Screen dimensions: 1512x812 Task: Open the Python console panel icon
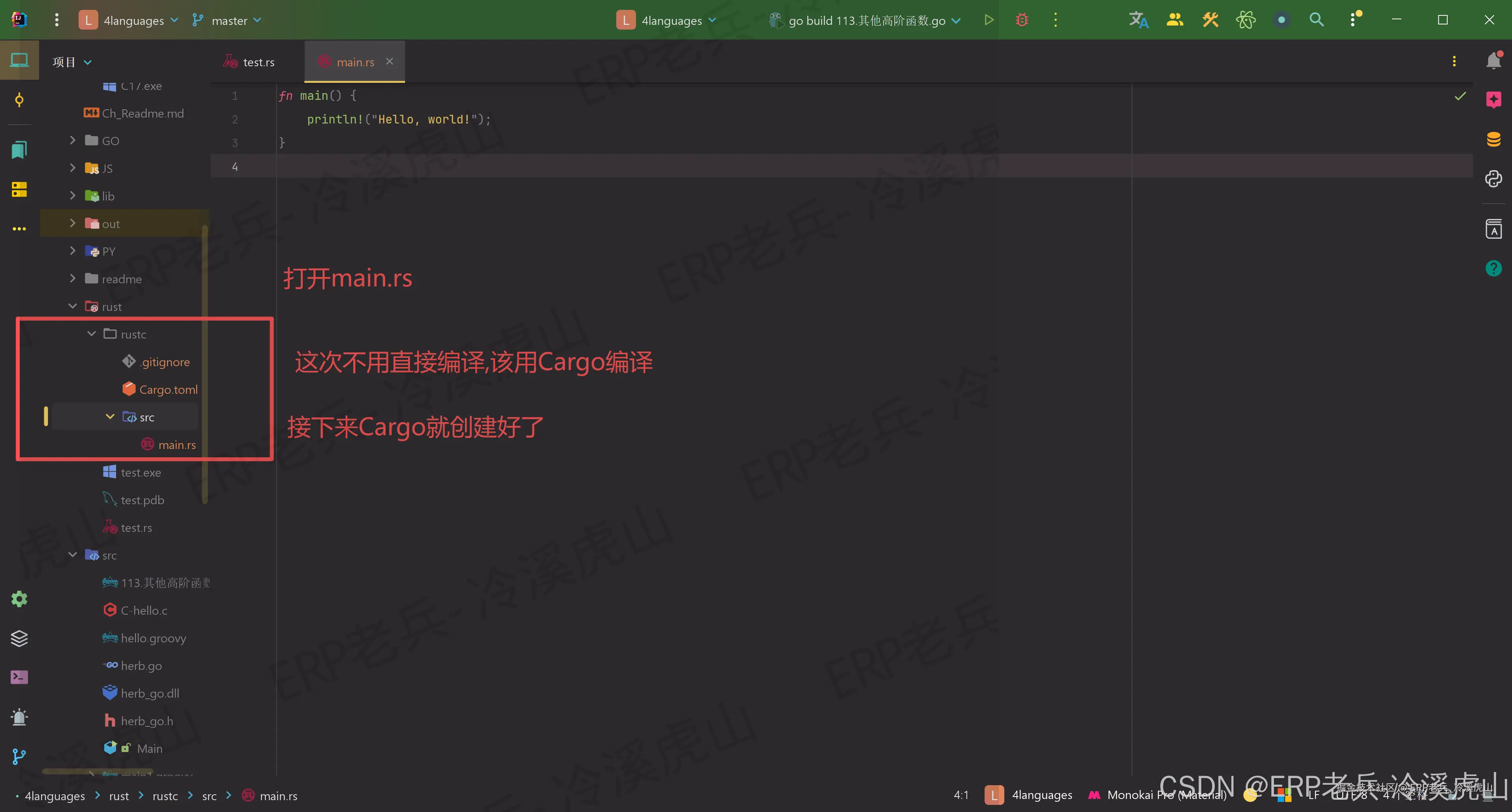click(x=1493, y=178)
